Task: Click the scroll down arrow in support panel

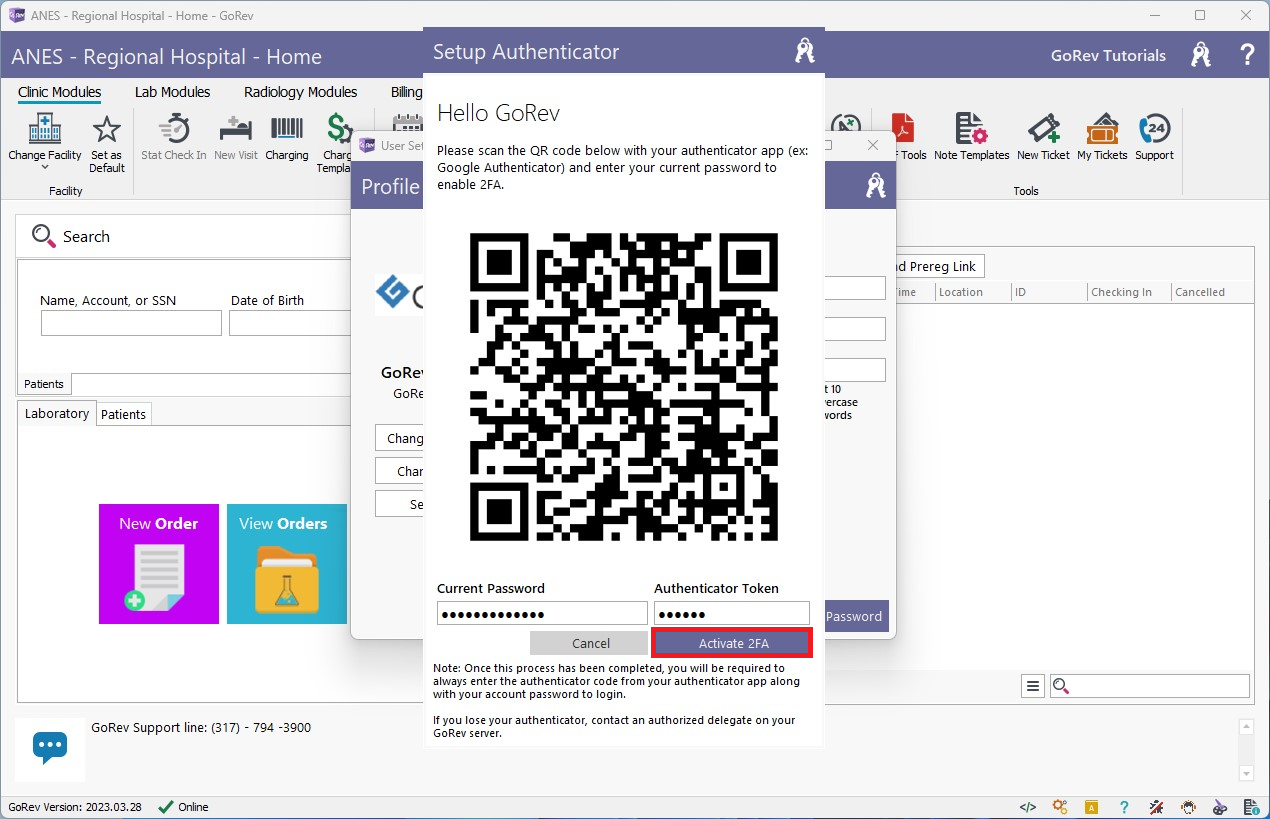Action: coord(1246,773)
